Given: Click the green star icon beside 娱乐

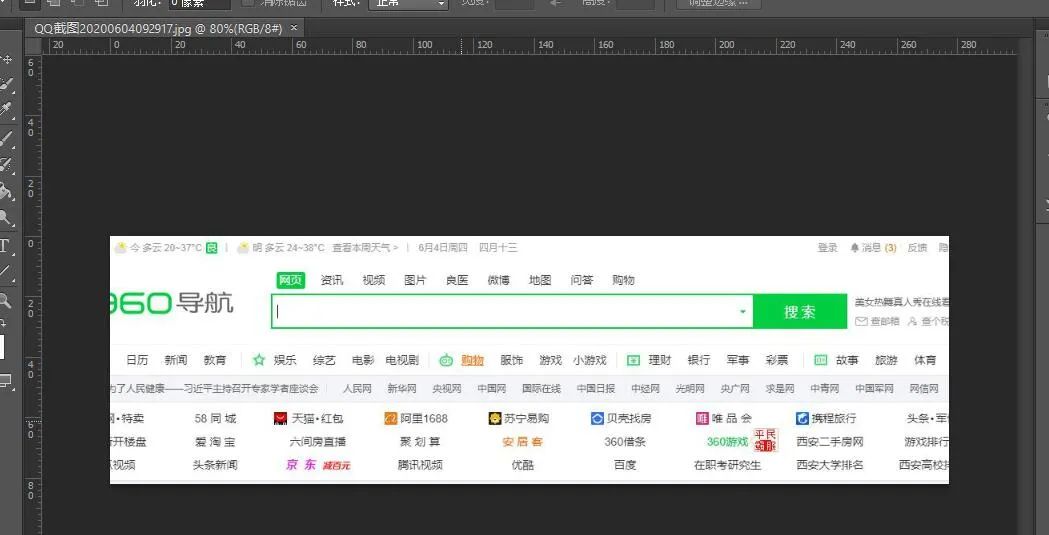Looking at the screenshot, I should pyautogui.click(x=259, y=360).
